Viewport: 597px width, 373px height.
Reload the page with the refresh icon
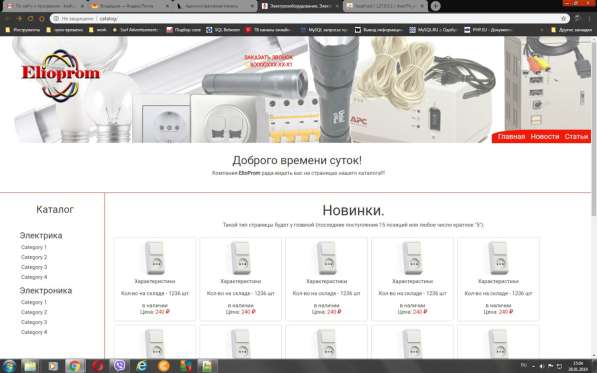tap(30, 18)
